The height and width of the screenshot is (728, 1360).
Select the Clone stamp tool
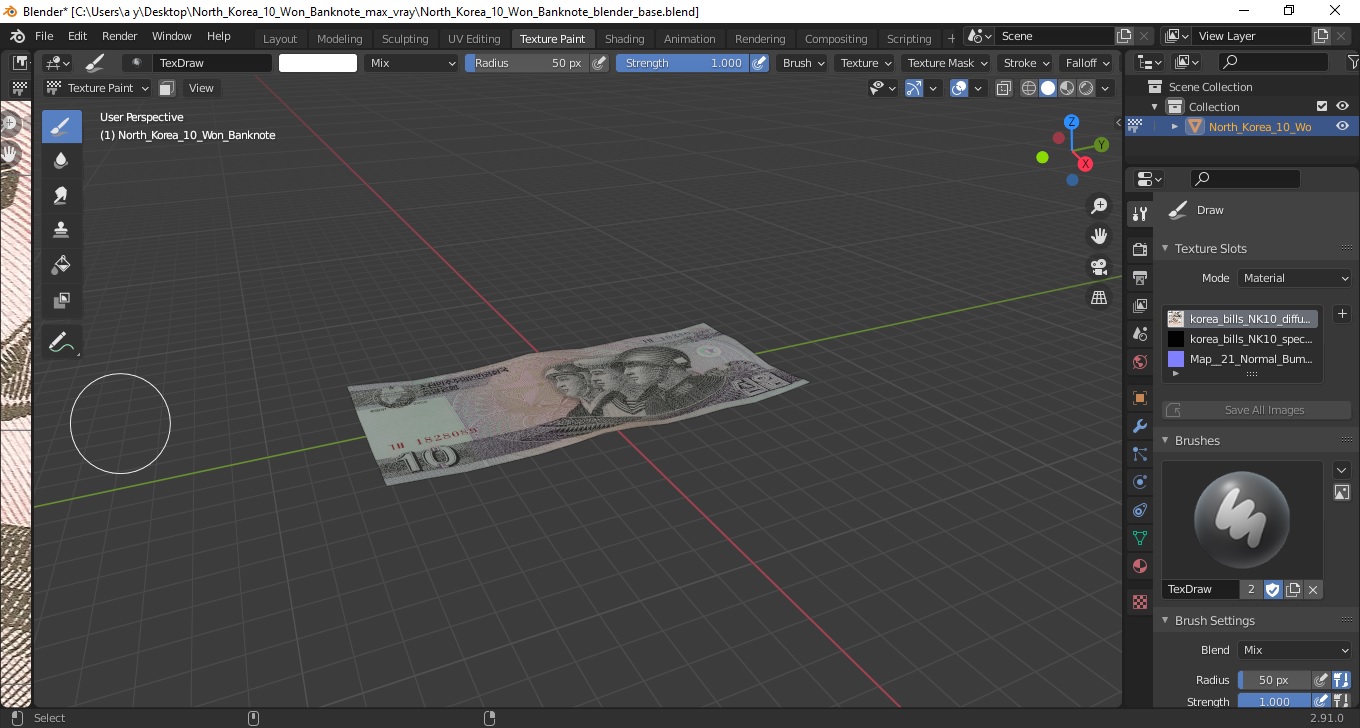pos(61,230)
